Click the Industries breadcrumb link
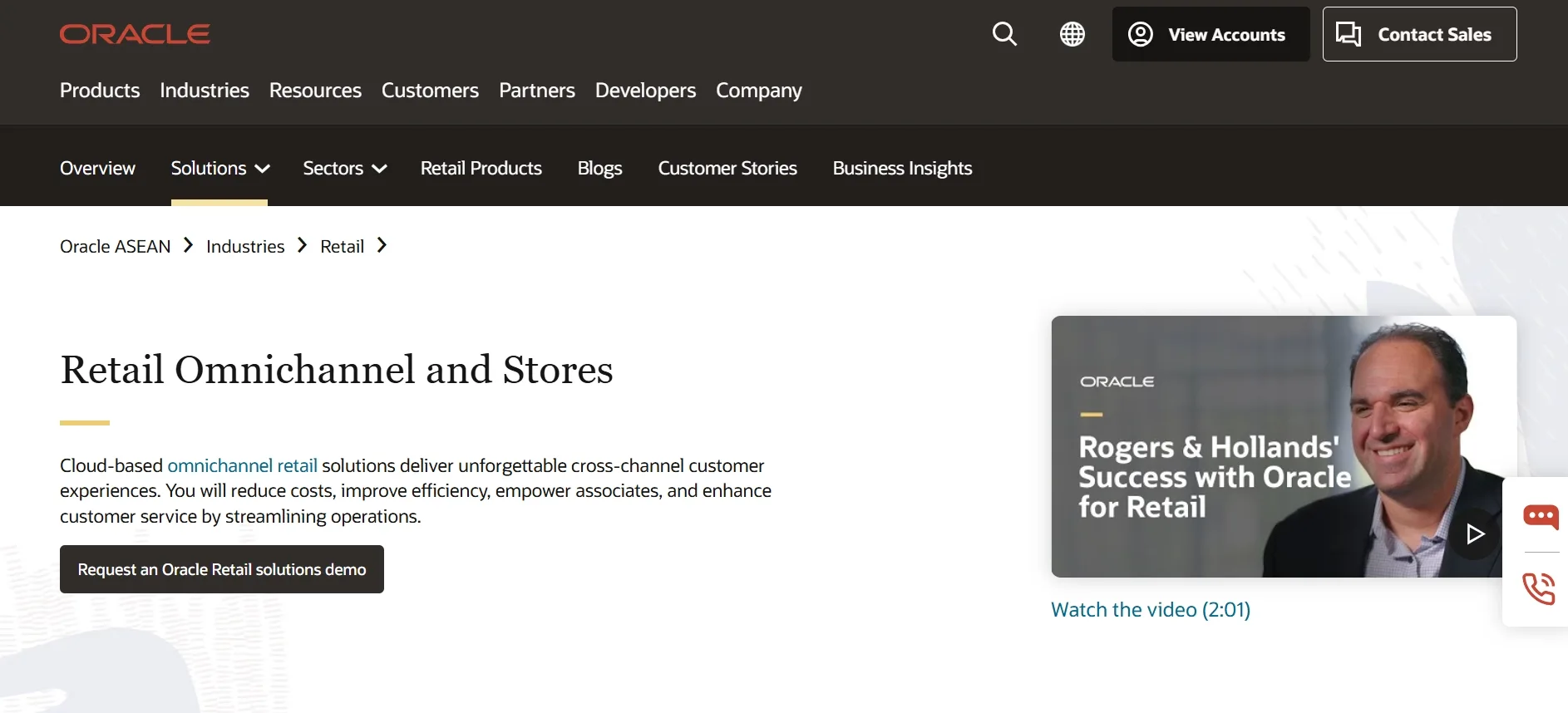Image resolution: width=1568 pixels, height=713 pixels. pos(245,246)
